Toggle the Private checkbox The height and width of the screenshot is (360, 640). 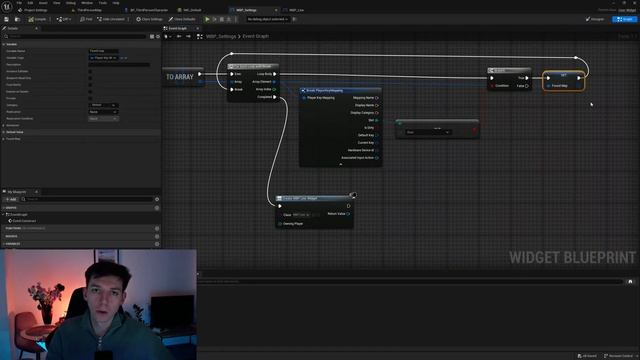(x=90, y=98)
